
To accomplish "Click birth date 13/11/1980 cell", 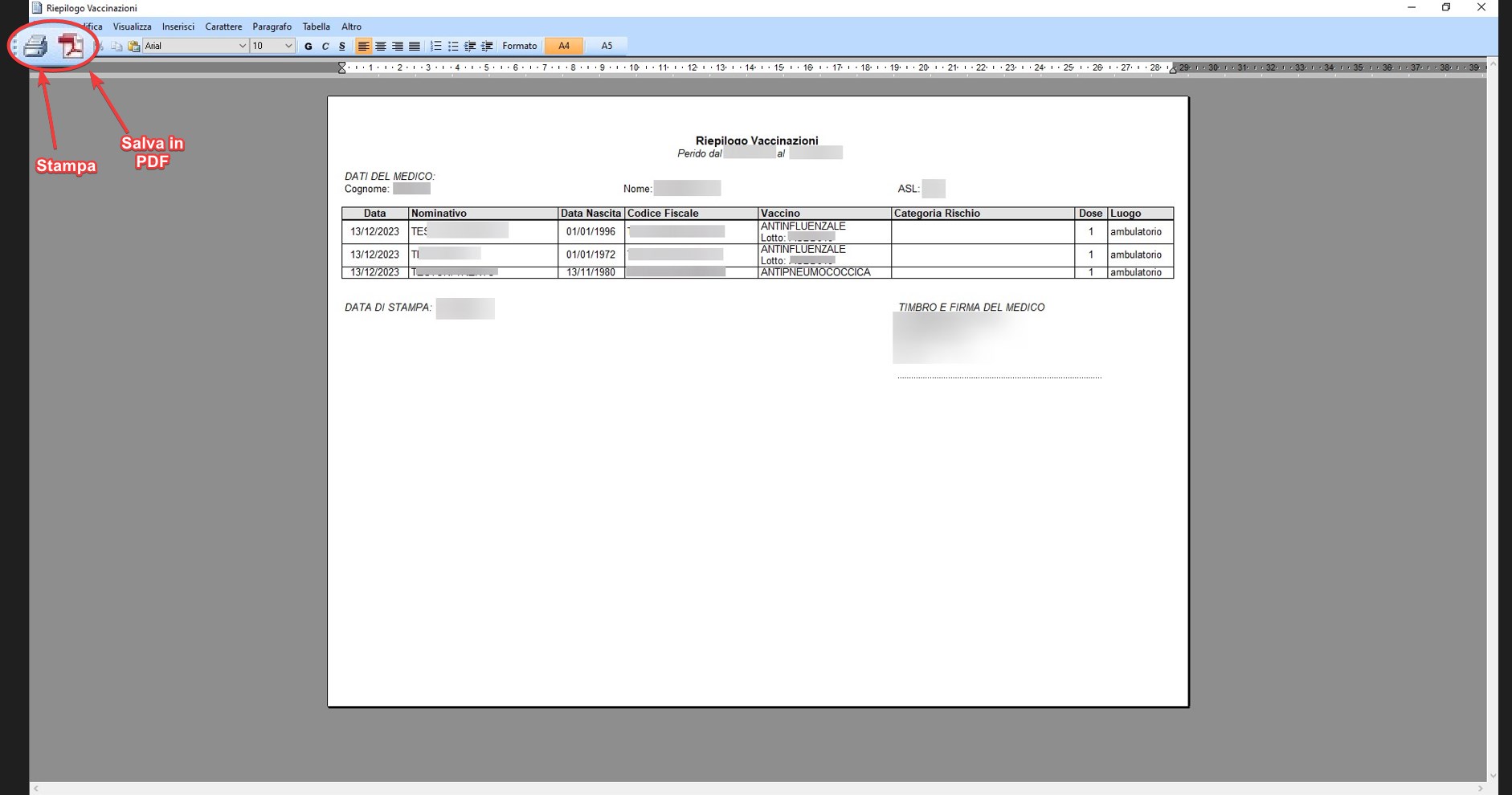I will (590, 272).
